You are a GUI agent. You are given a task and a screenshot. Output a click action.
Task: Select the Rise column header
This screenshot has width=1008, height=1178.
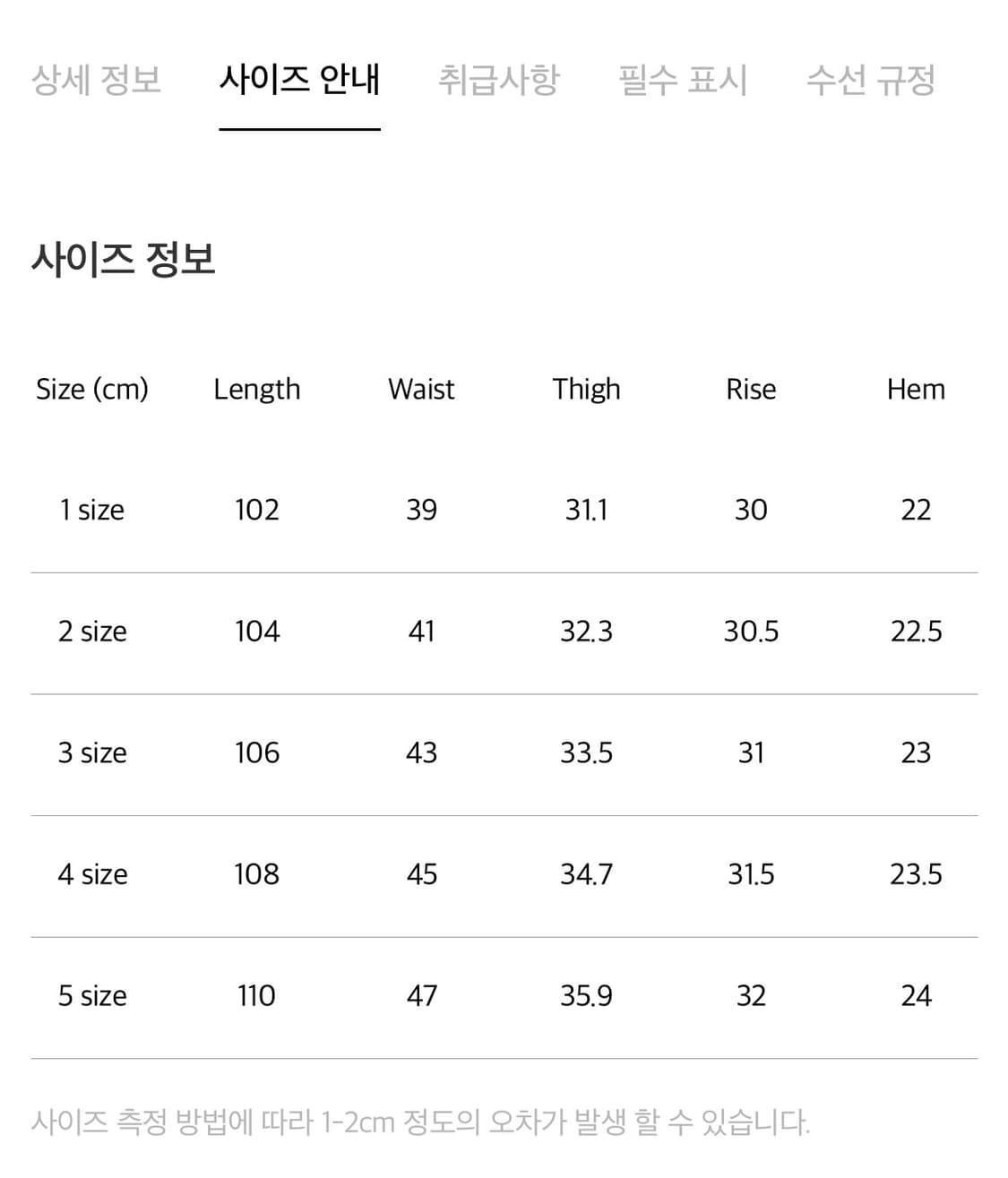751,389
